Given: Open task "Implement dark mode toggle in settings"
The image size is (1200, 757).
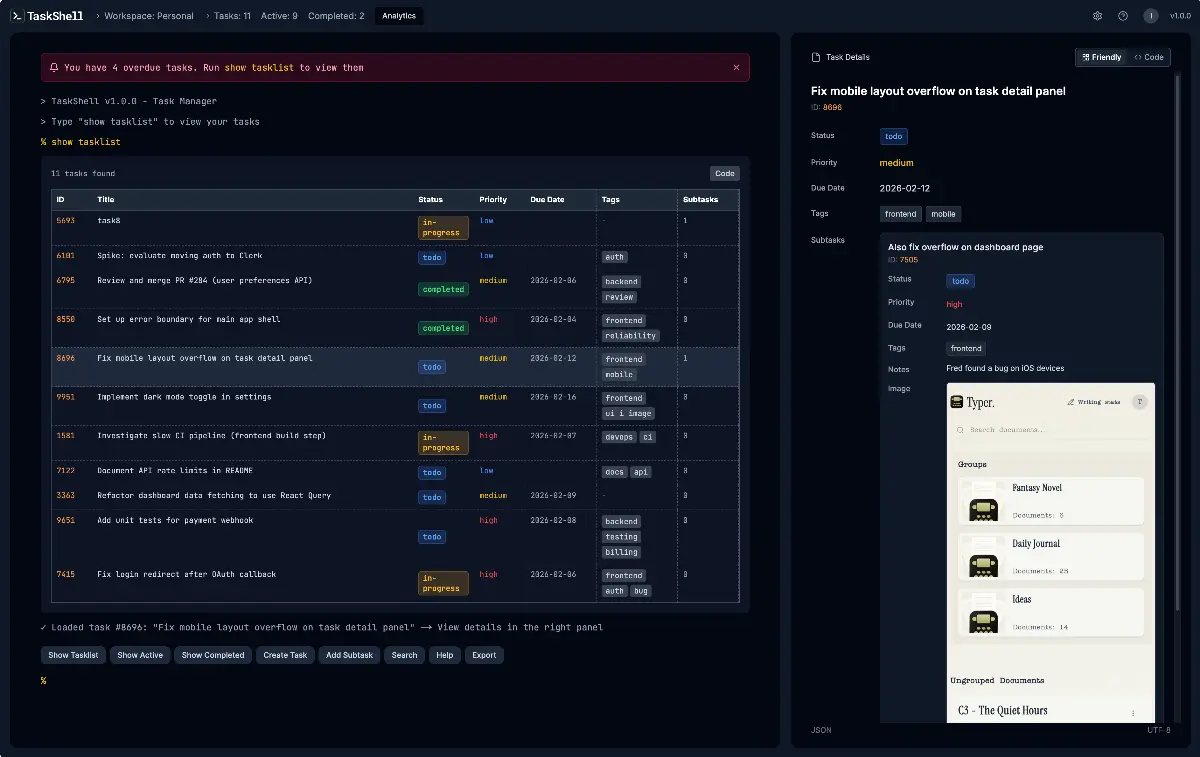Looking at the screenshot, I should click(x=184, y=397).
